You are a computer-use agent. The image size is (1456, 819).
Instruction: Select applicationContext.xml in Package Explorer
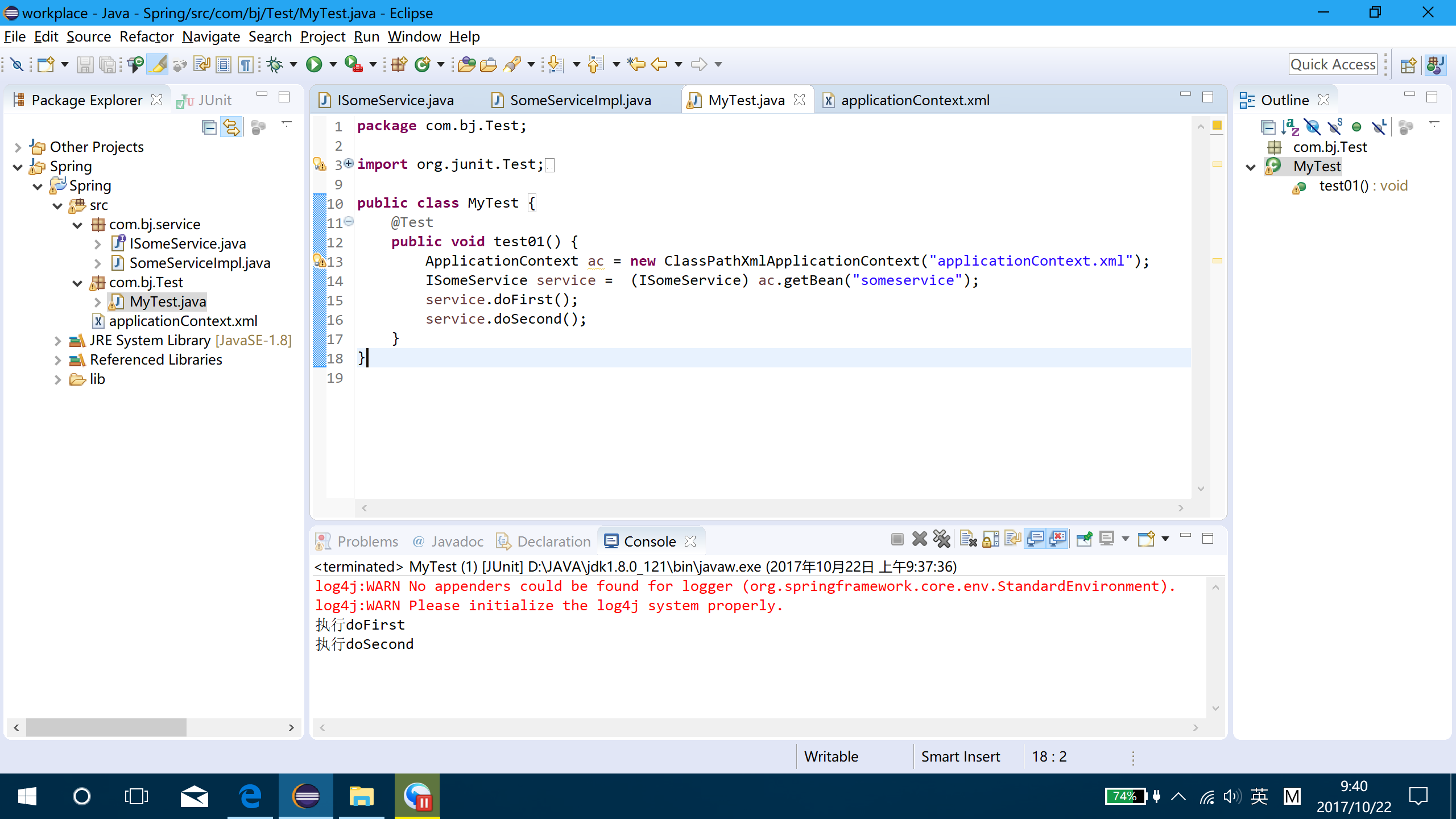pos(183,321)
